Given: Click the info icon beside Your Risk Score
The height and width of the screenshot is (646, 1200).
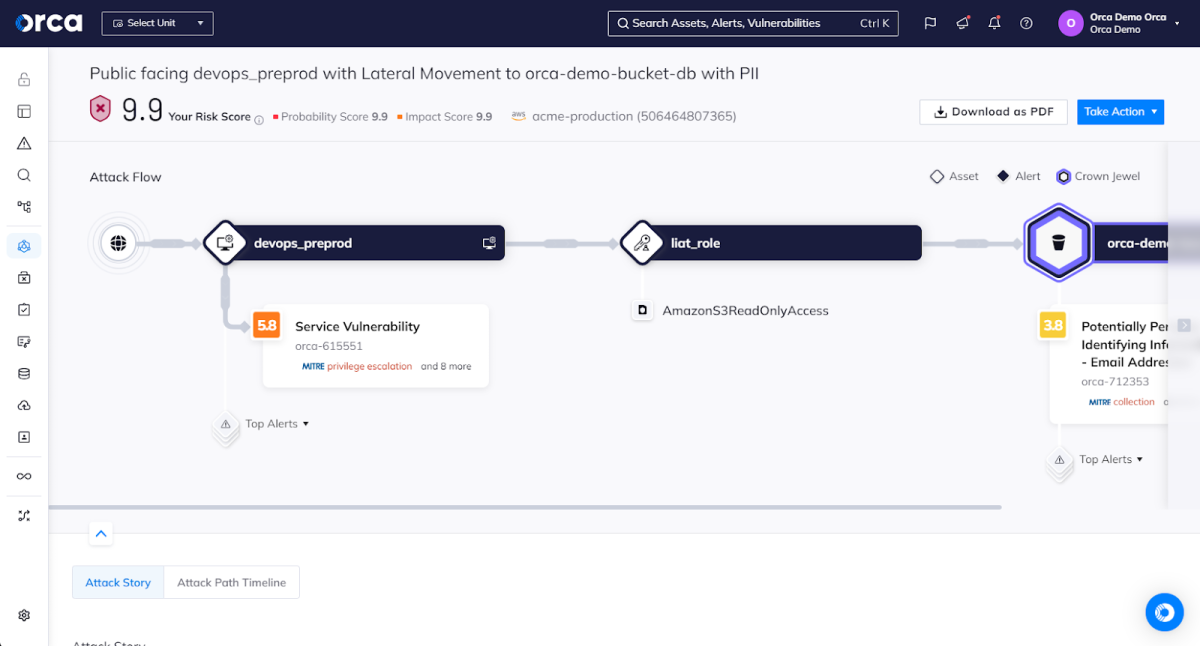Looking at the screenshot, I should (259, 120).
